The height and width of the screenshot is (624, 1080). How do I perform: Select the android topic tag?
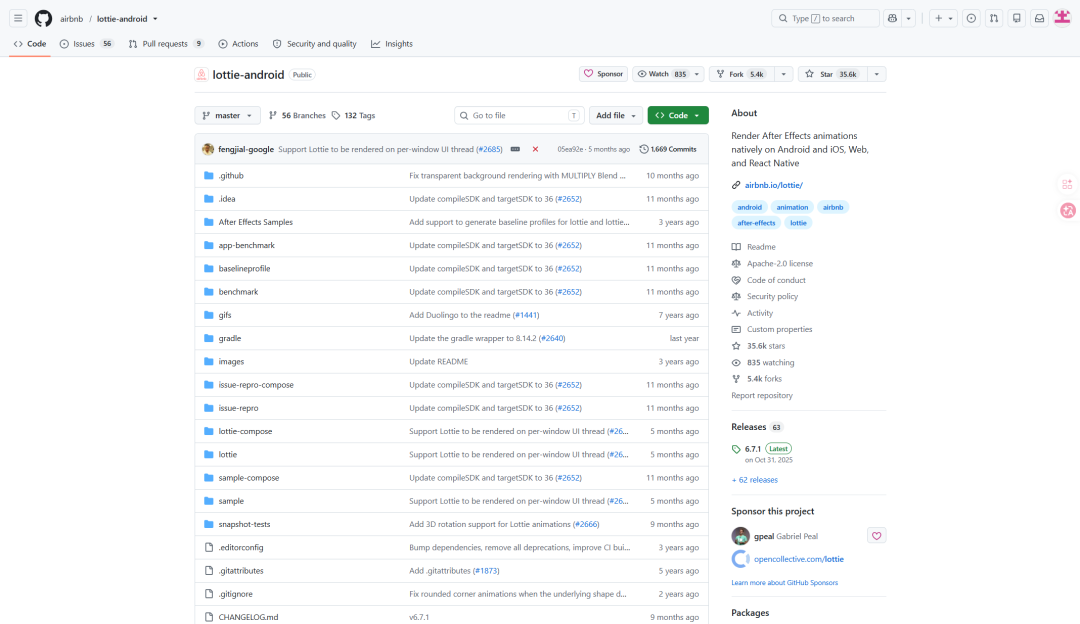pyautogui.click(x=749, y=207)
